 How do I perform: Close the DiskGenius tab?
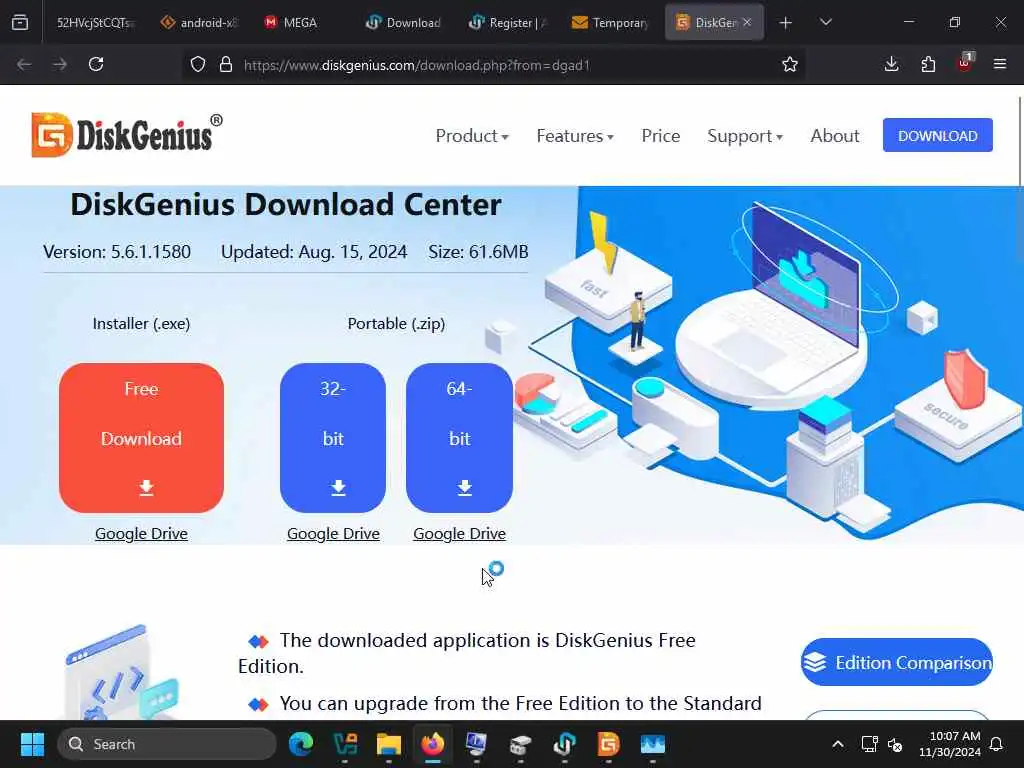(x=747, y=23)
